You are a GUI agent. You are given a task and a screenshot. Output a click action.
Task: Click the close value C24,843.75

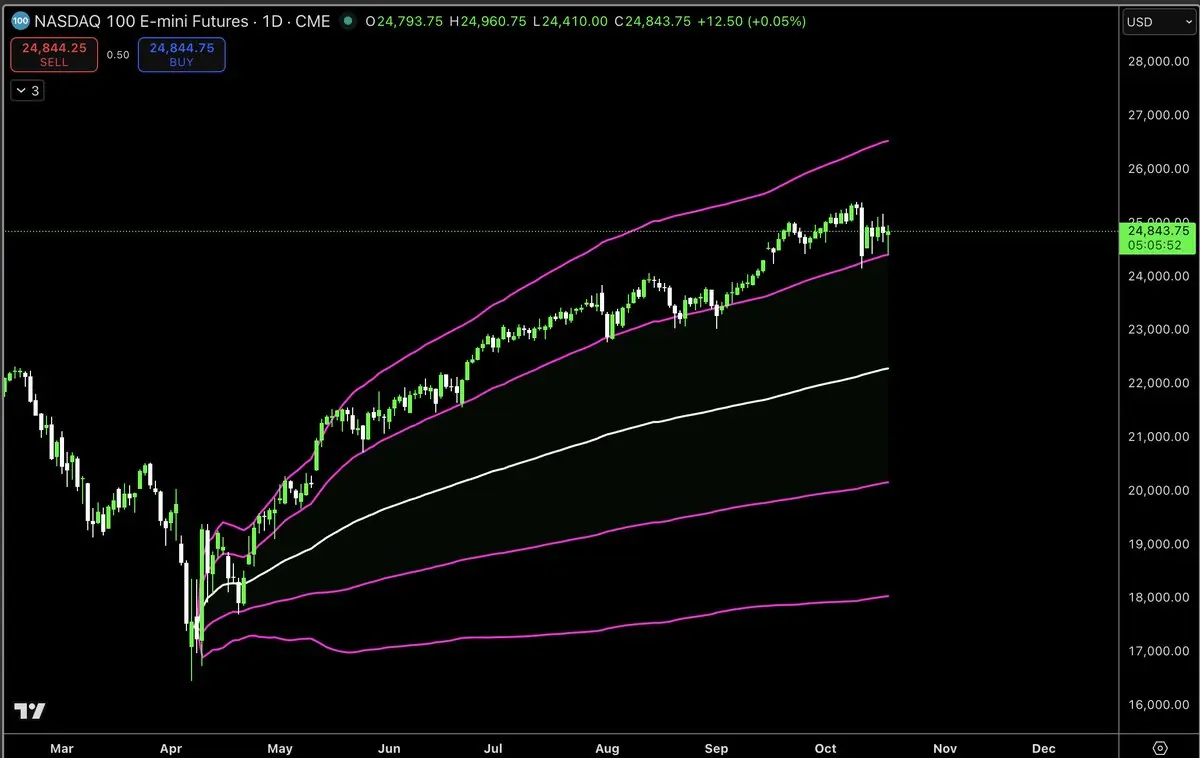(x=651, y=21)
